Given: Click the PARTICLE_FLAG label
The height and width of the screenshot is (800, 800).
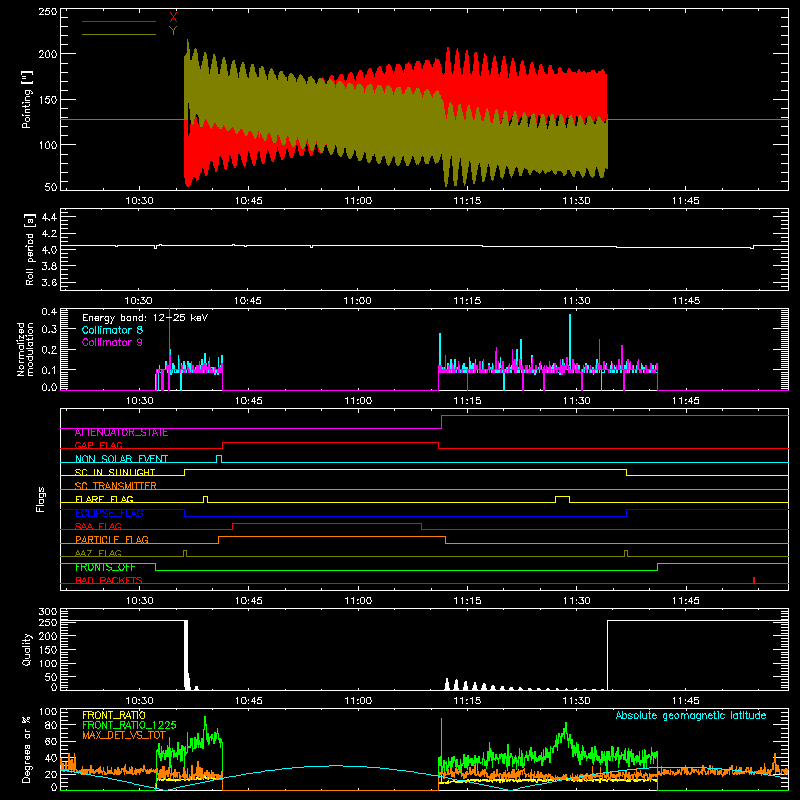Looking at the screenshot, I should pos(112,540).
